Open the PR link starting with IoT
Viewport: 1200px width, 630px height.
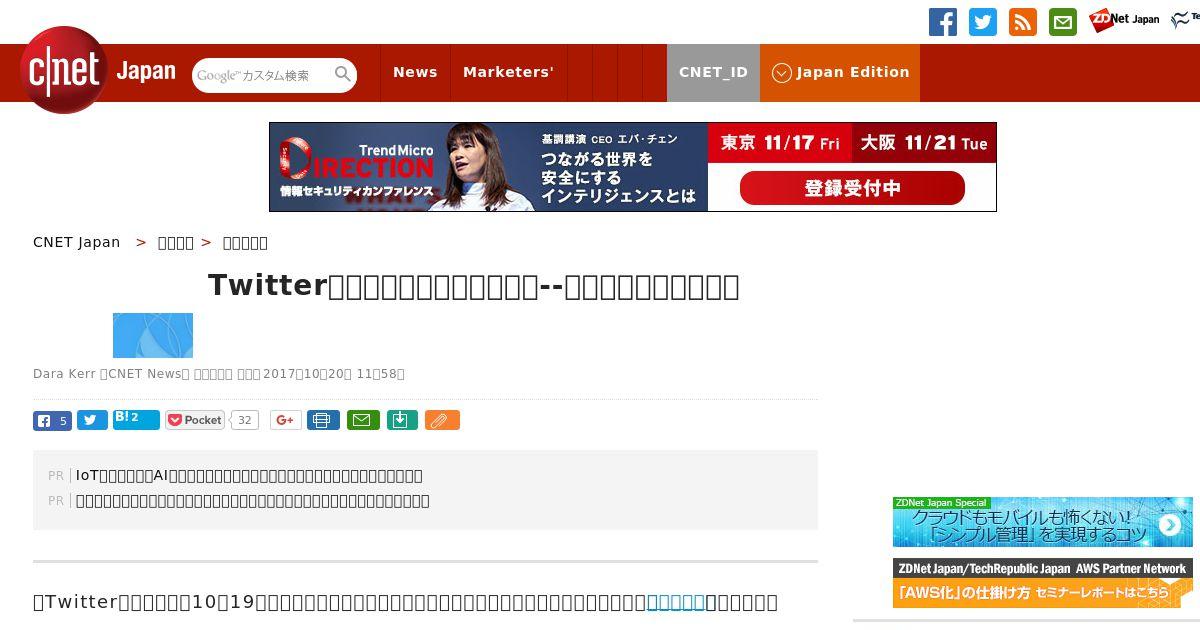click(x=249, y=475)
